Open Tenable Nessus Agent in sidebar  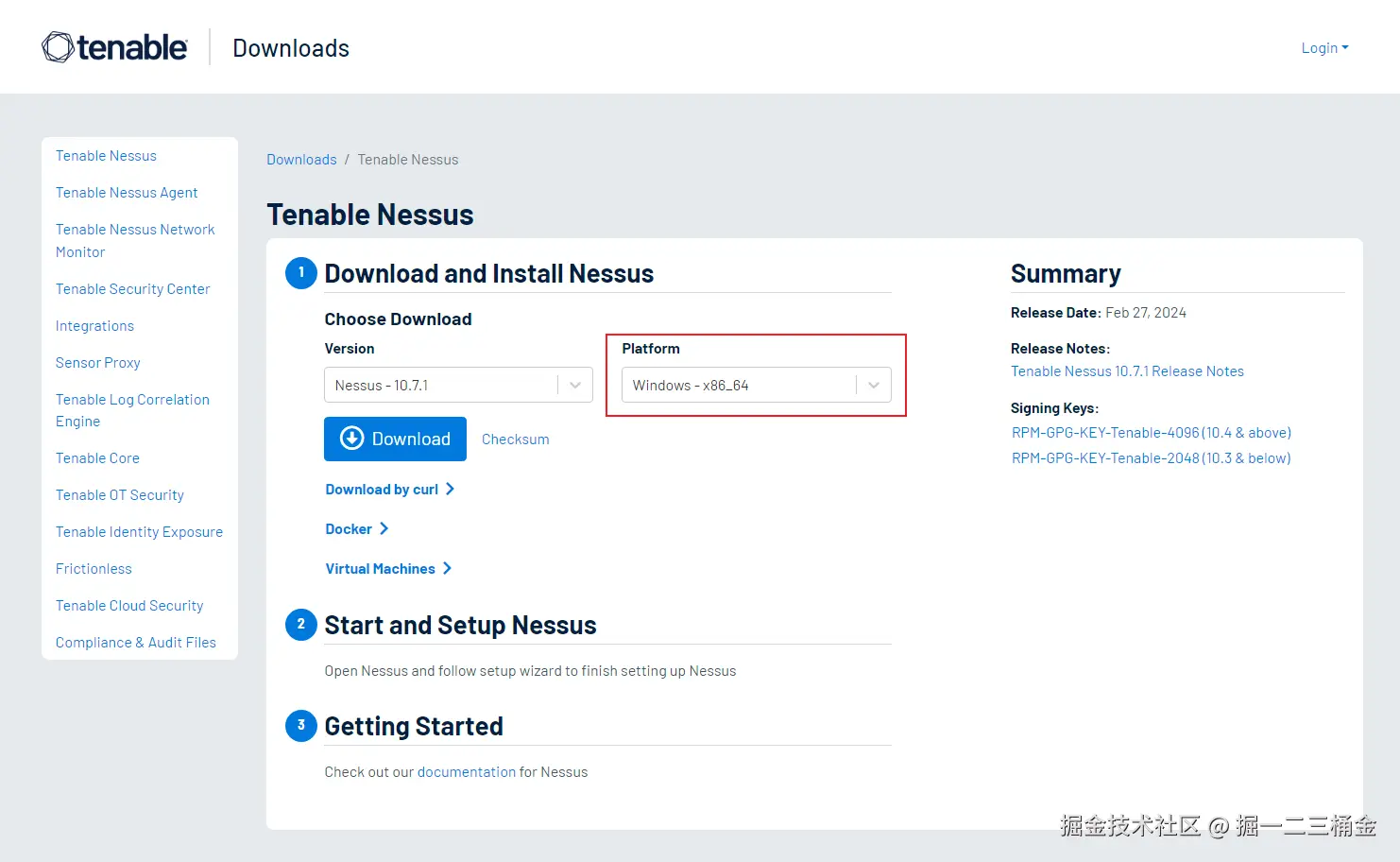point(127,193)
